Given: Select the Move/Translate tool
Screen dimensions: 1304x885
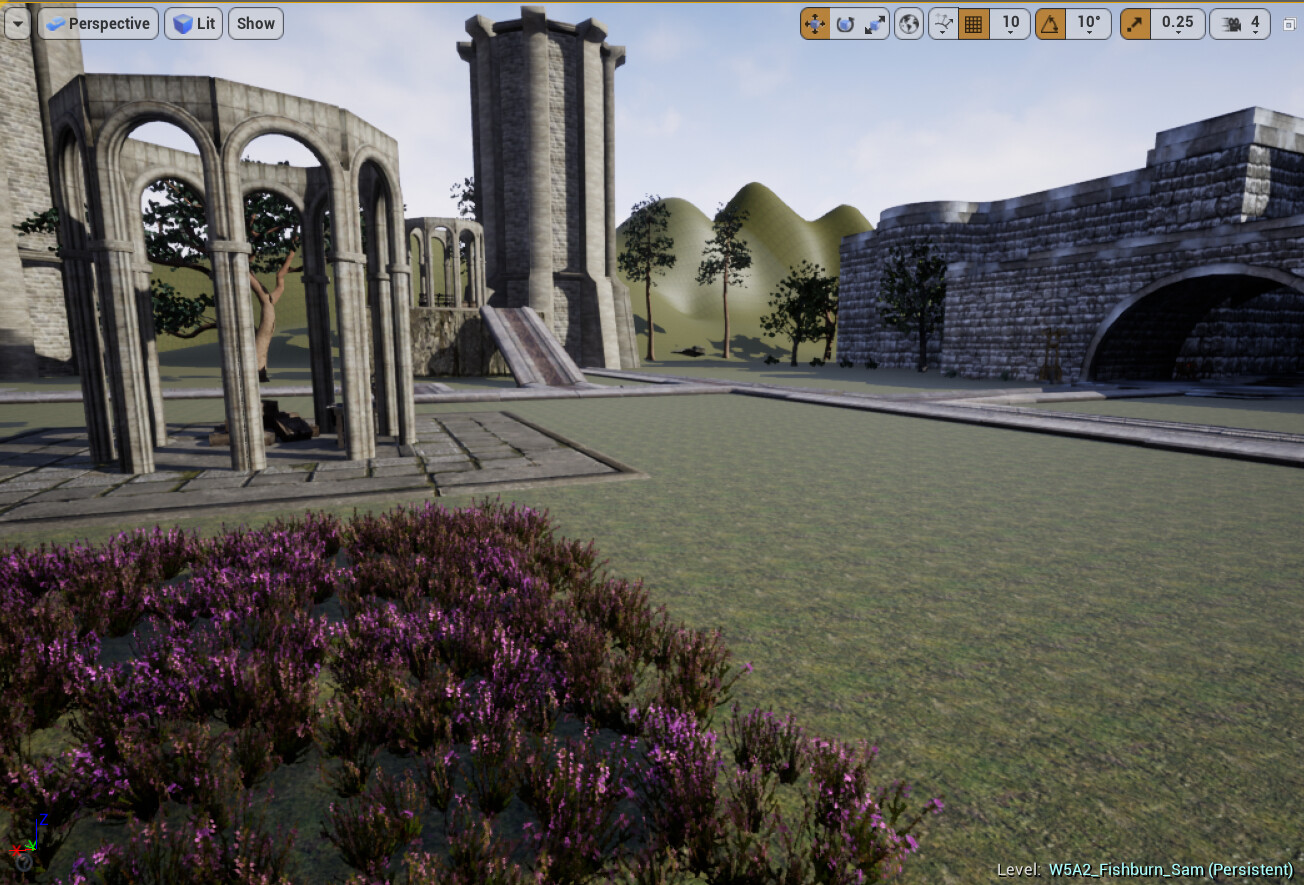Looking at the screenshot, I should tap(814, 23).
